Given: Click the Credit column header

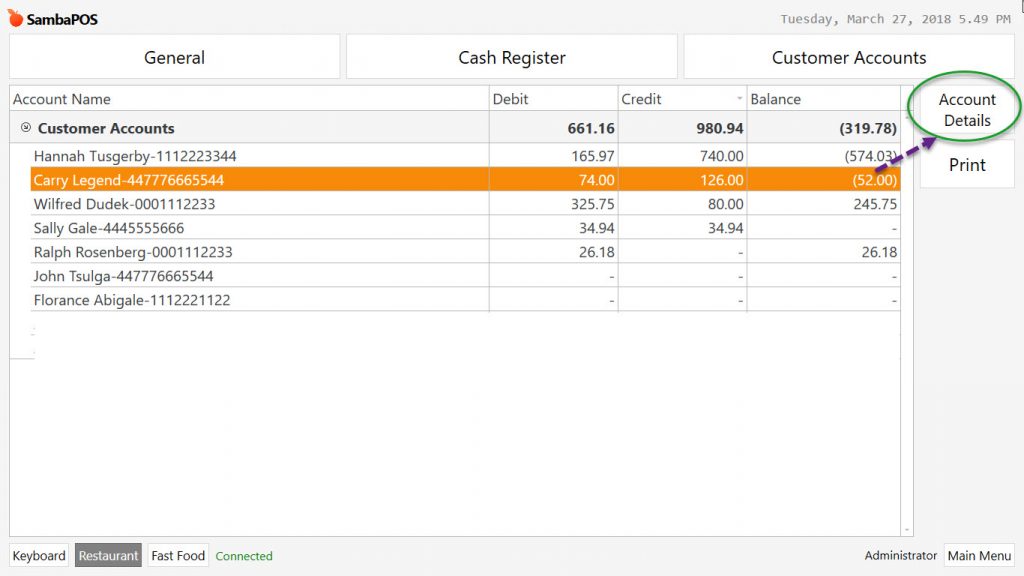Looking at the screenshot, I should click(x=682, y=99).
